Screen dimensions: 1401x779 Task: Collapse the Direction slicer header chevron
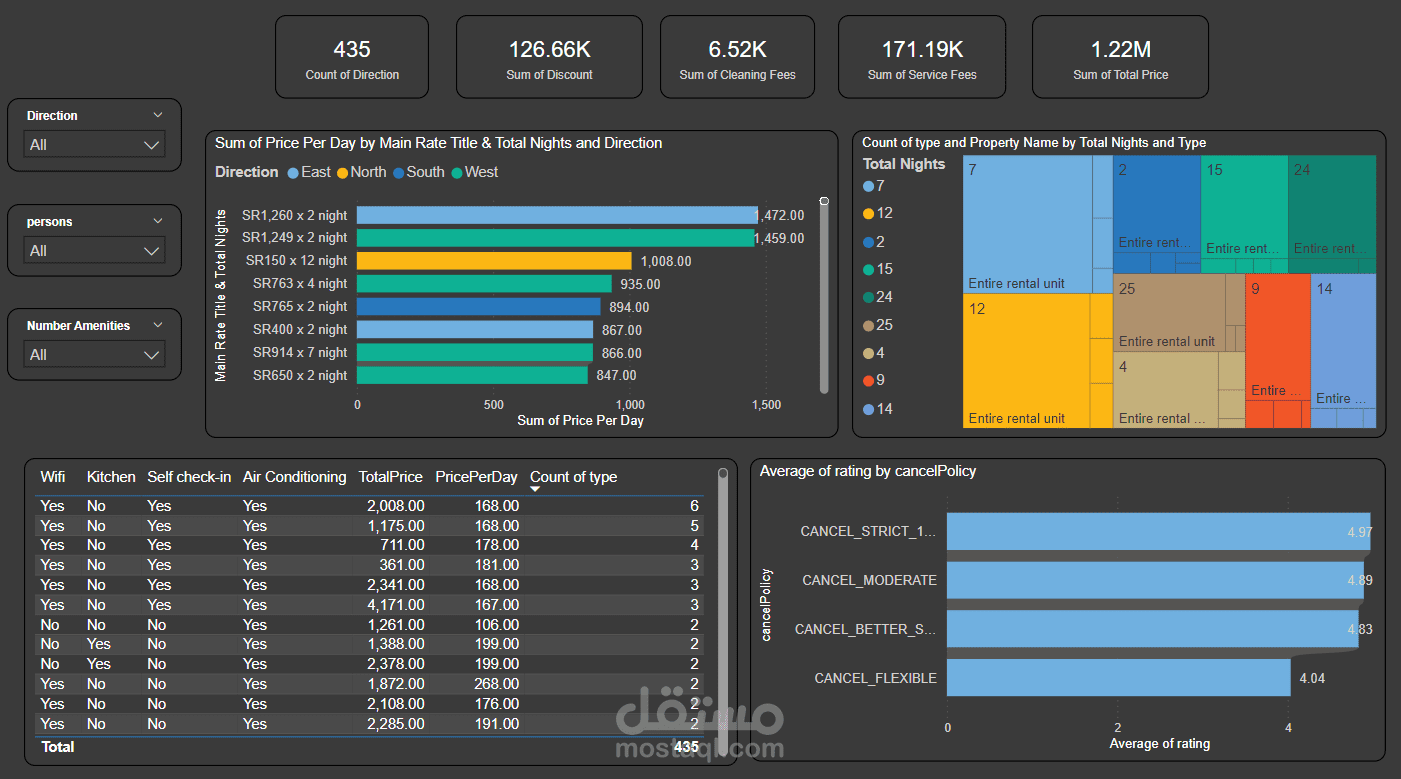click(x=157, y=115)
